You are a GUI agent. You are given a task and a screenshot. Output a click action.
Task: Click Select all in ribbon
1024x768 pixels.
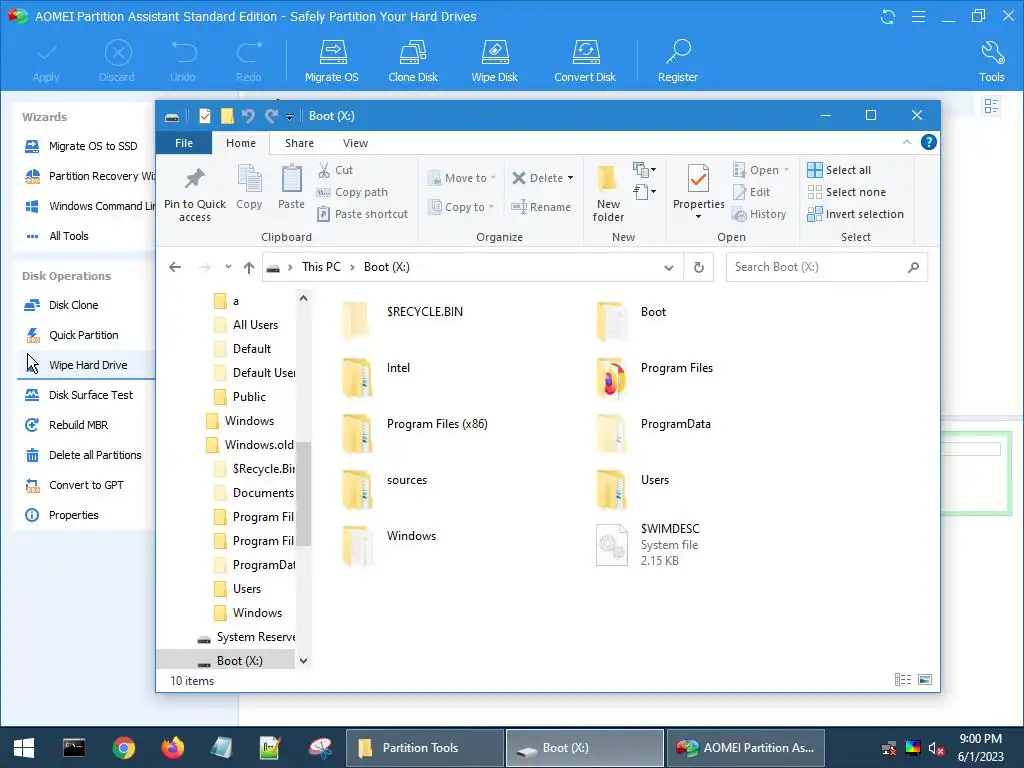[x=839, y=170]
